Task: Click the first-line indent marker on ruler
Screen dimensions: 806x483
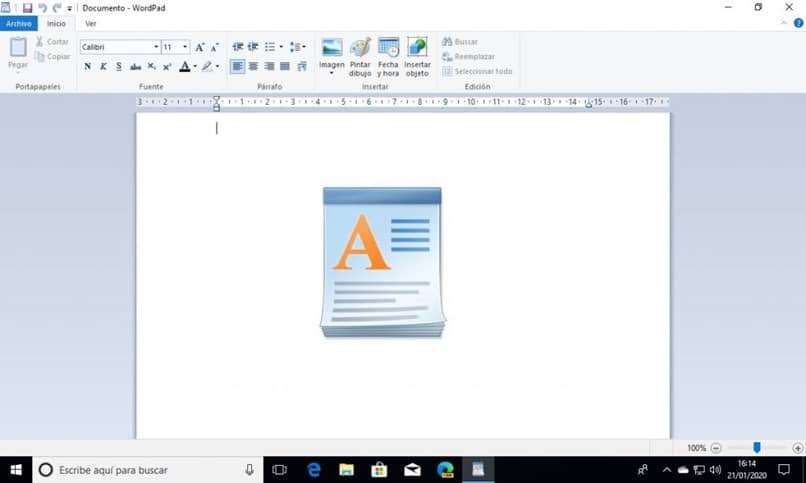Action: pos(216,99)
